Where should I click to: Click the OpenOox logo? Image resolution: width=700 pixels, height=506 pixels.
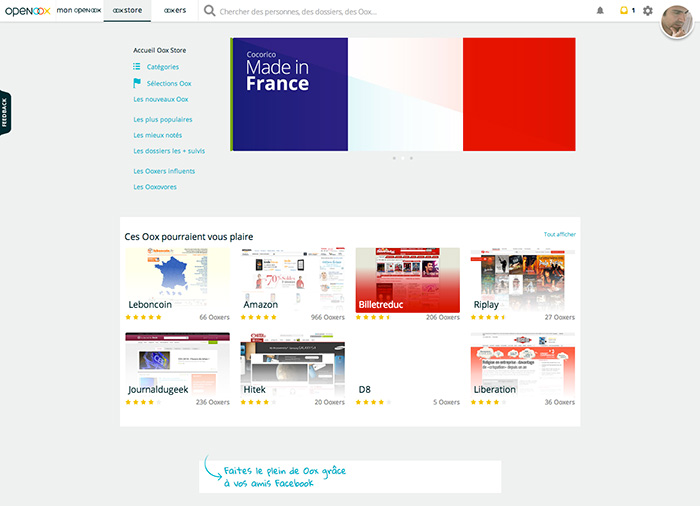(27, 11)
